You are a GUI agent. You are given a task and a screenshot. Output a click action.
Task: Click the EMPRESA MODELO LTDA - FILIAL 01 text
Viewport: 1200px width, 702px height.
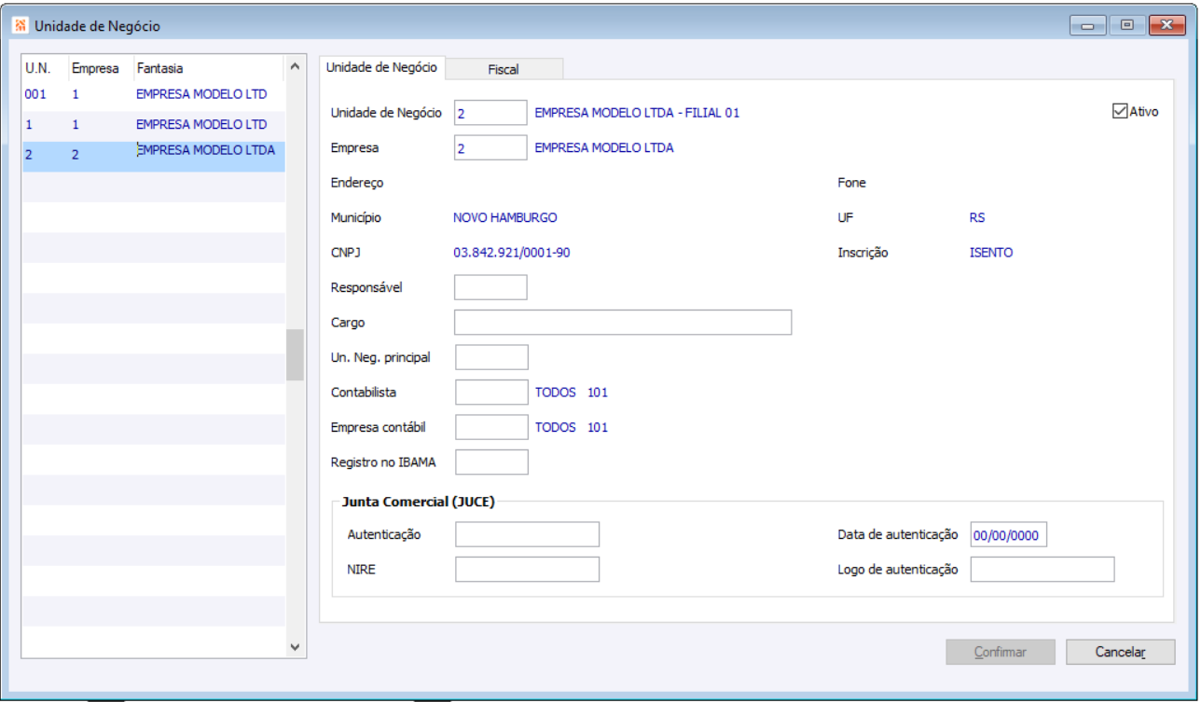pyautogui.click(x=637, y=113)
